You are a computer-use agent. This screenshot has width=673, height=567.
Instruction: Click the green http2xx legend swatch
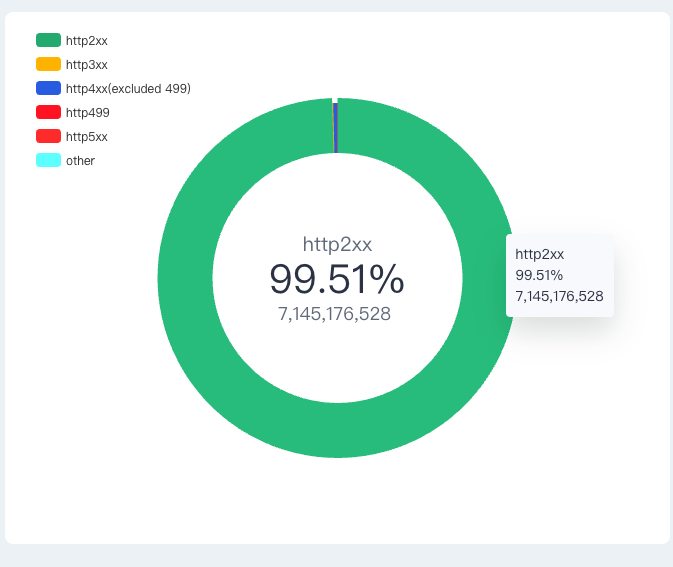tap(48, 40)
